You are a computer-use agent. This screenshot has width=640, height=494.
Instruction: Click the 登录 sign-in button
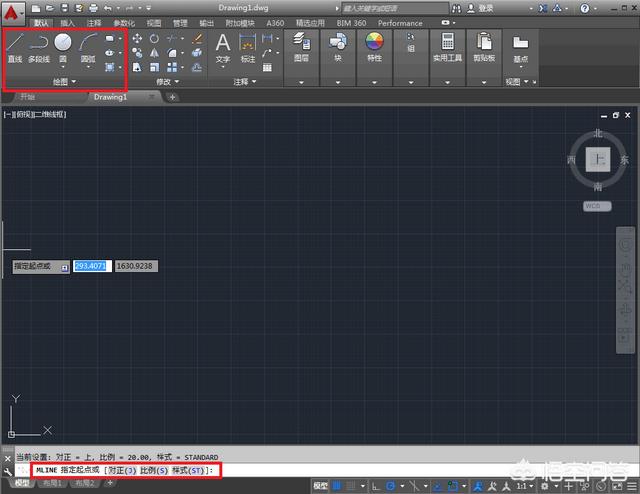(x=486, y=8)
